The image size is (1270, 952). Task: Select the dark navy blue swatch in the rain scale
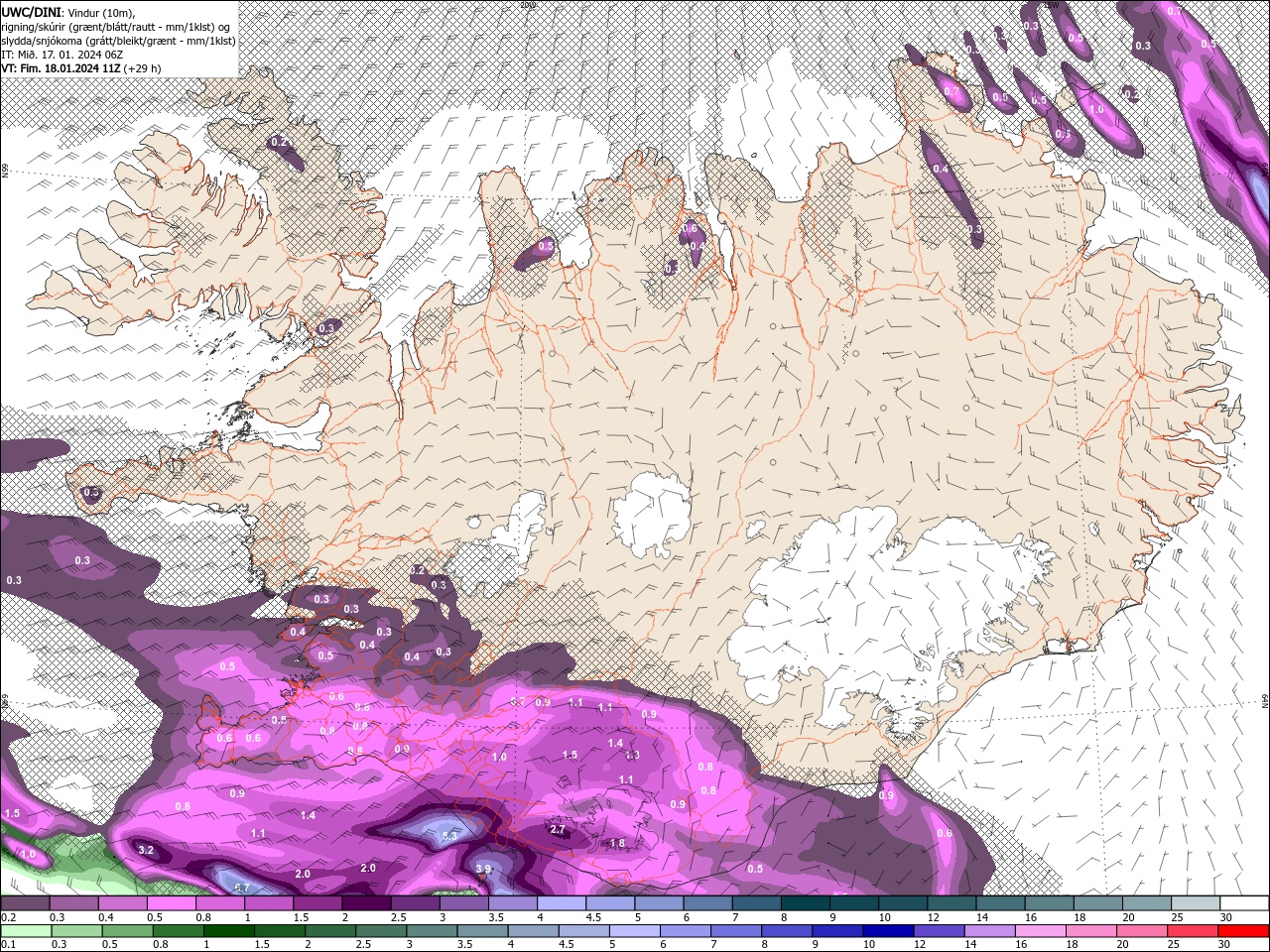click(x=886, y=931)
